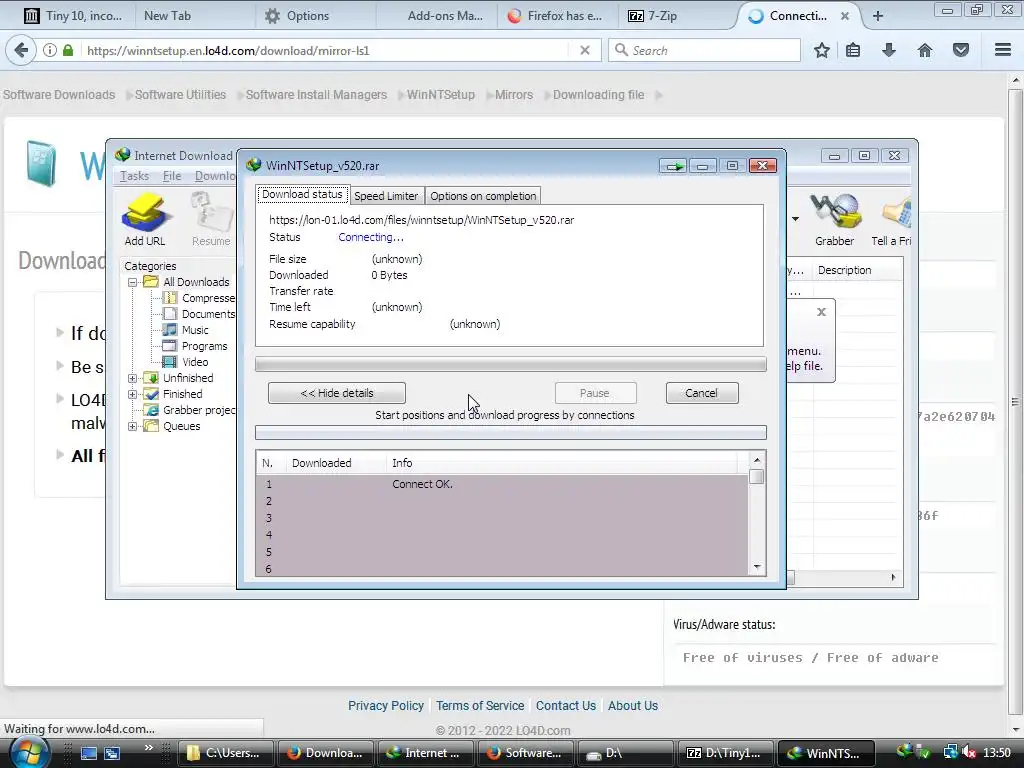Open the Grabber tool in IDM
The height and width of the screenshot is (768, 1024).
coord(834,219)
